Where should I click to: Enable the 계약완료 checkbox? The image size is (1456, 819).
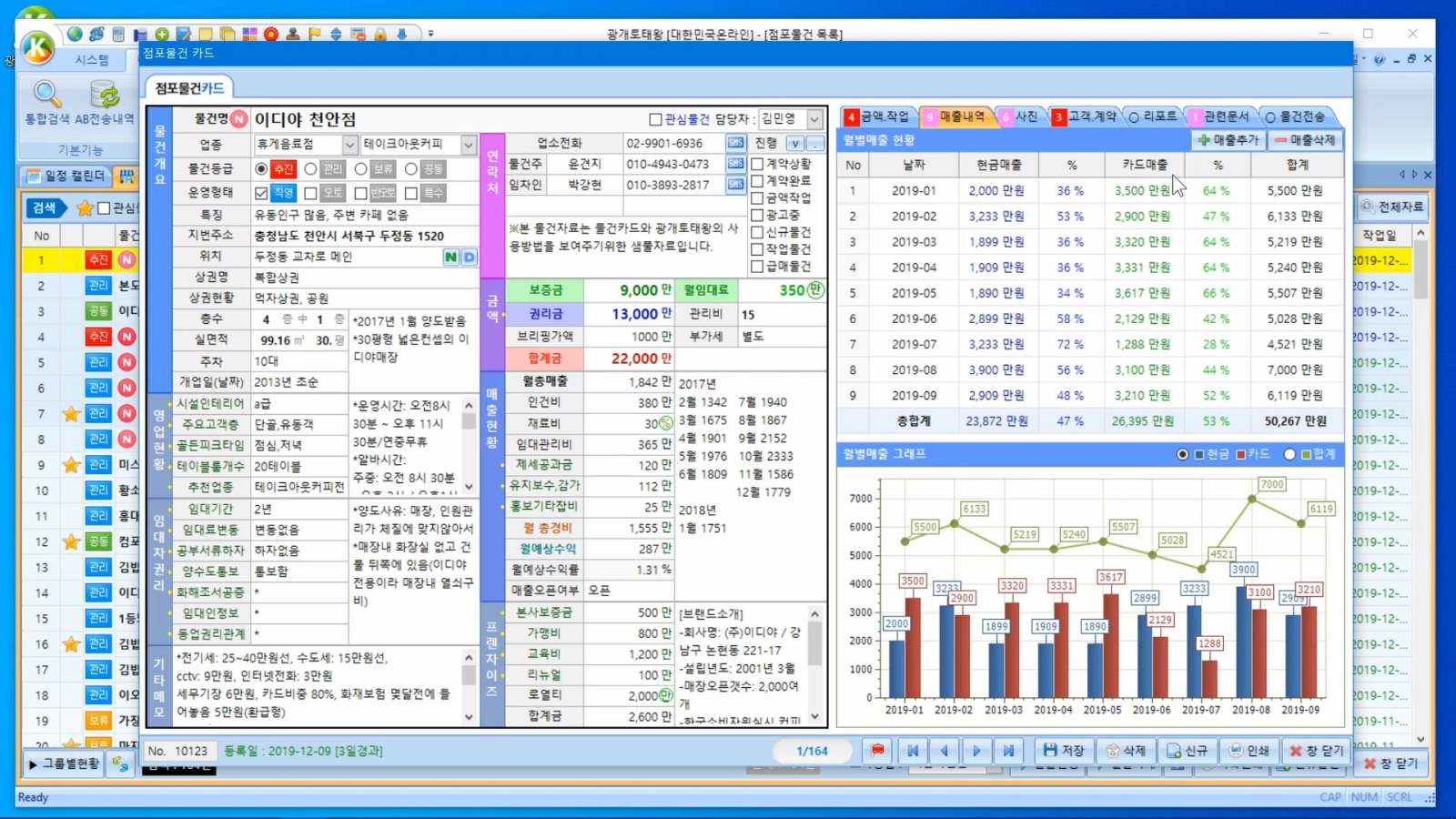757,181
